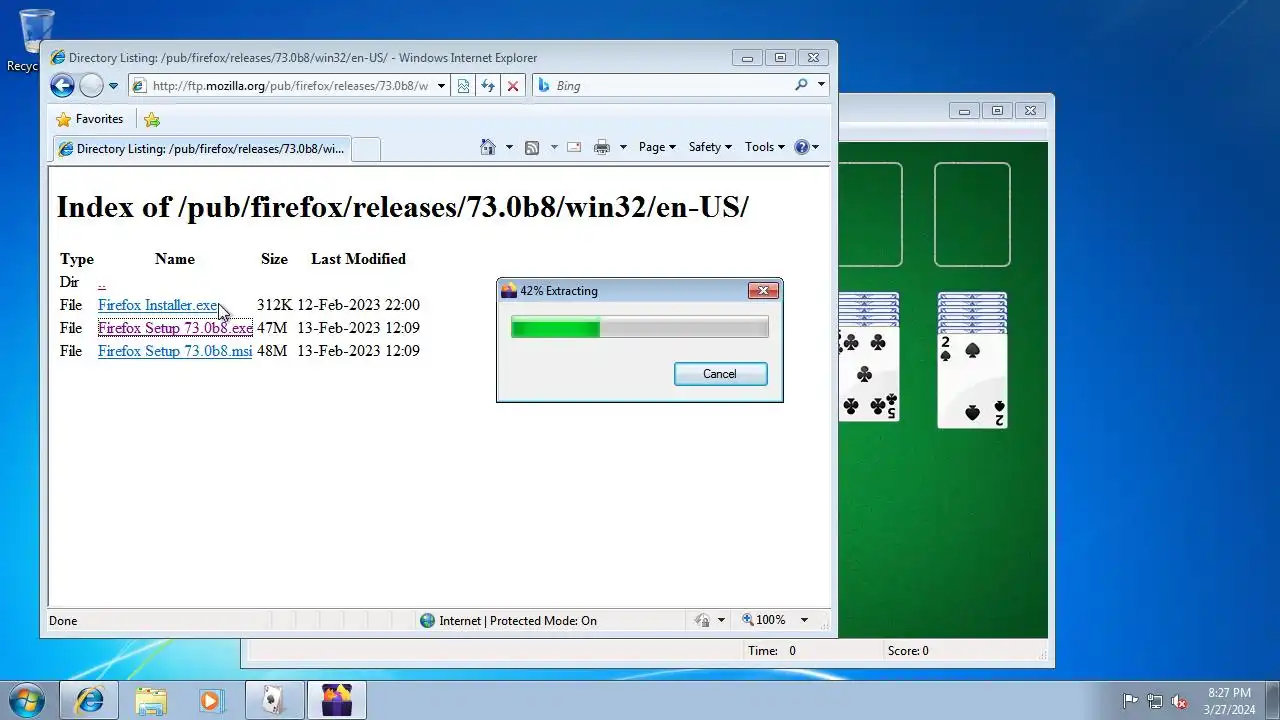Expand the privacy report dropdown arrow
Viewport: 1280px width, 720px height.
pyautogui.click(x=721, y=621)
